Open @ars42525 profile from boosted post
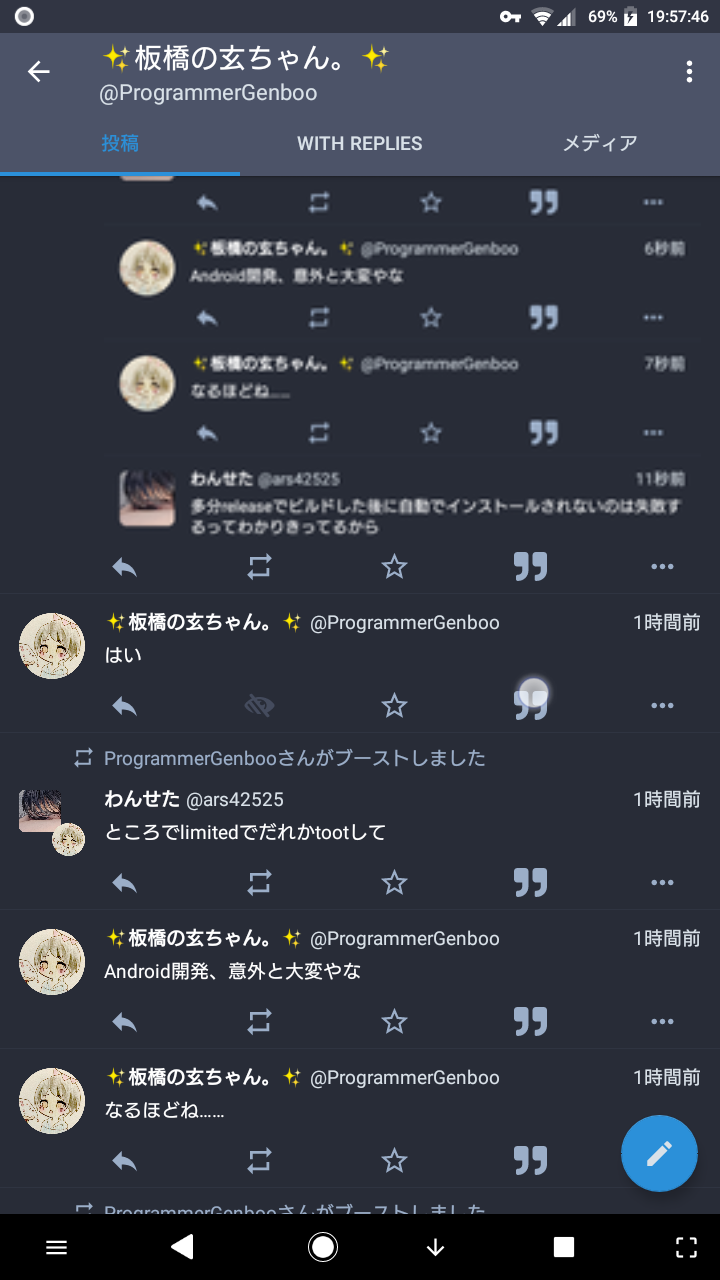Screen dimensions: 720x1280 235,800
